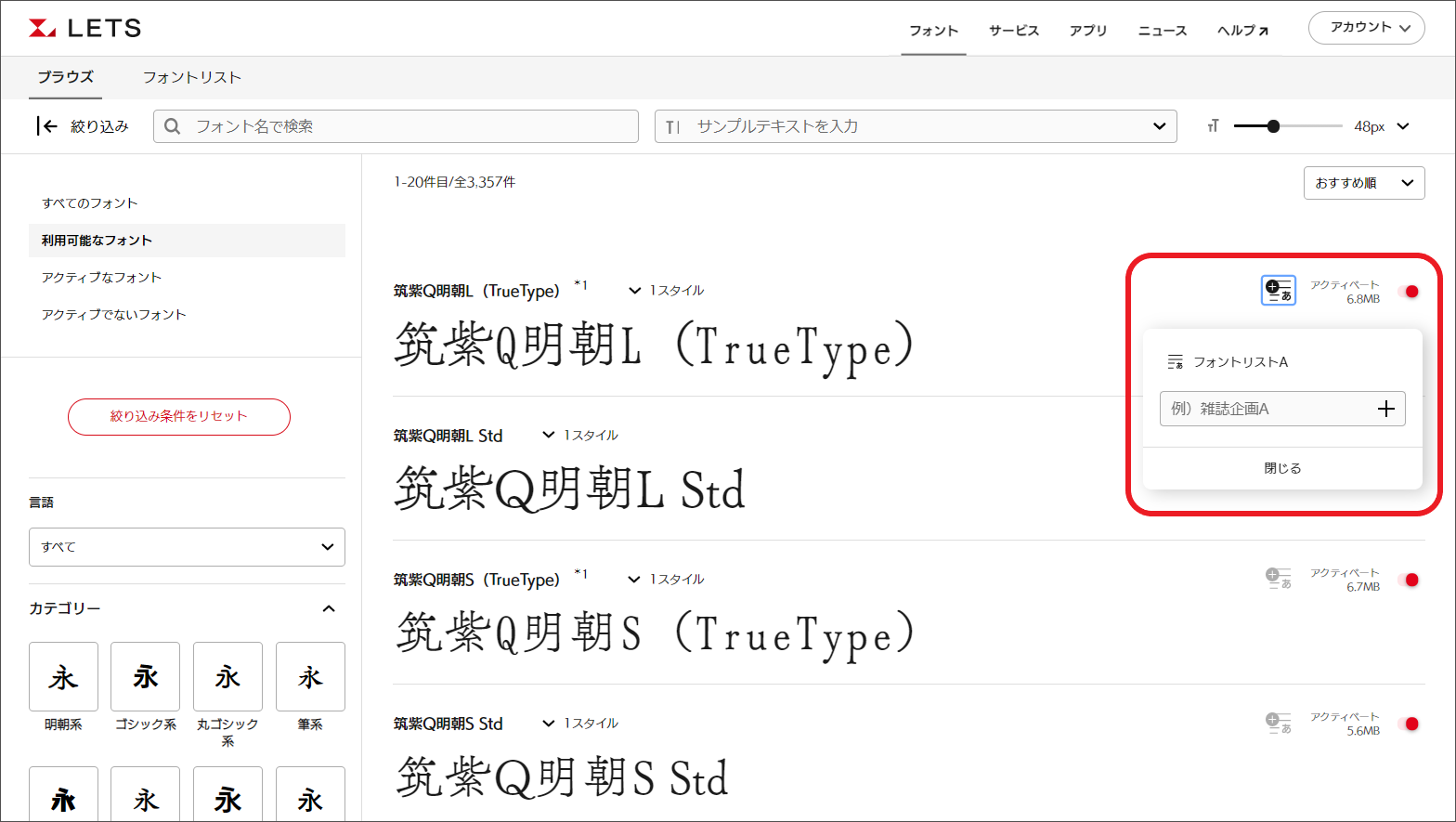The height and width of the screenshot is (822, 1456).
Task: Click the サンプルテキストを入力 field
Action: [916, 126]
